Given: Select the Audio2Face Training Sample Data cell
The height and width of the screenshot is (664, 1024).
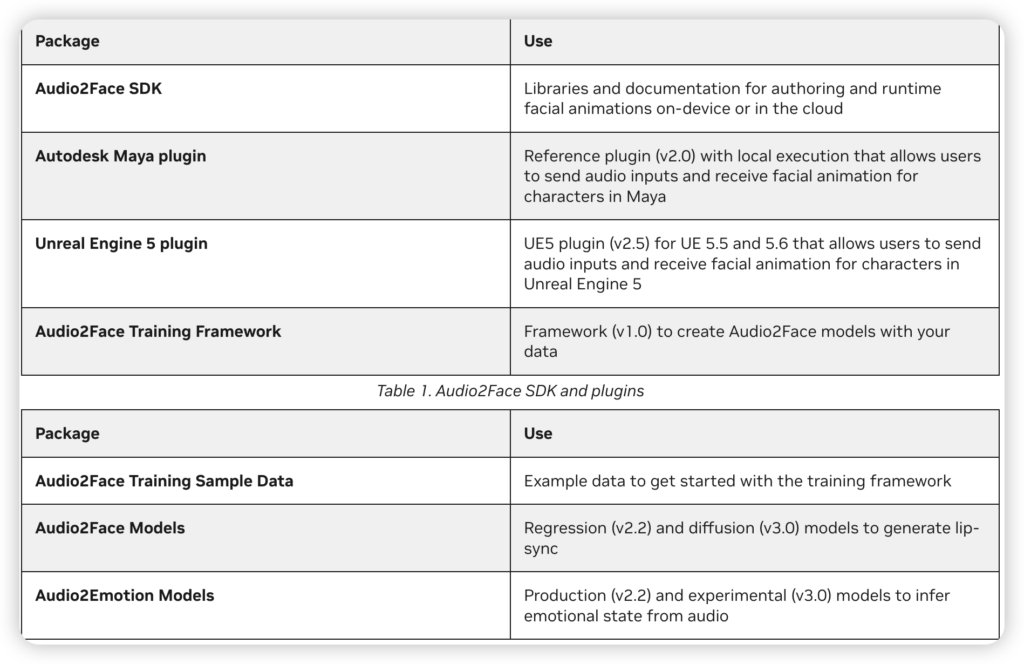Looking at the screenshot, I should point(164,481).
